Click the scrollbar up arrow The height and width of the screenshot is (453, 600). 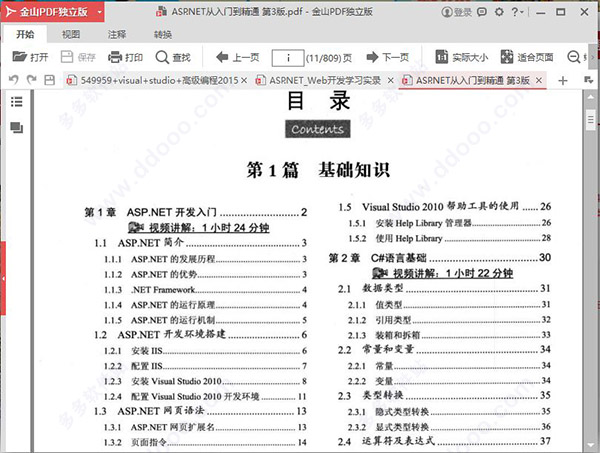(x=591, y=97)
